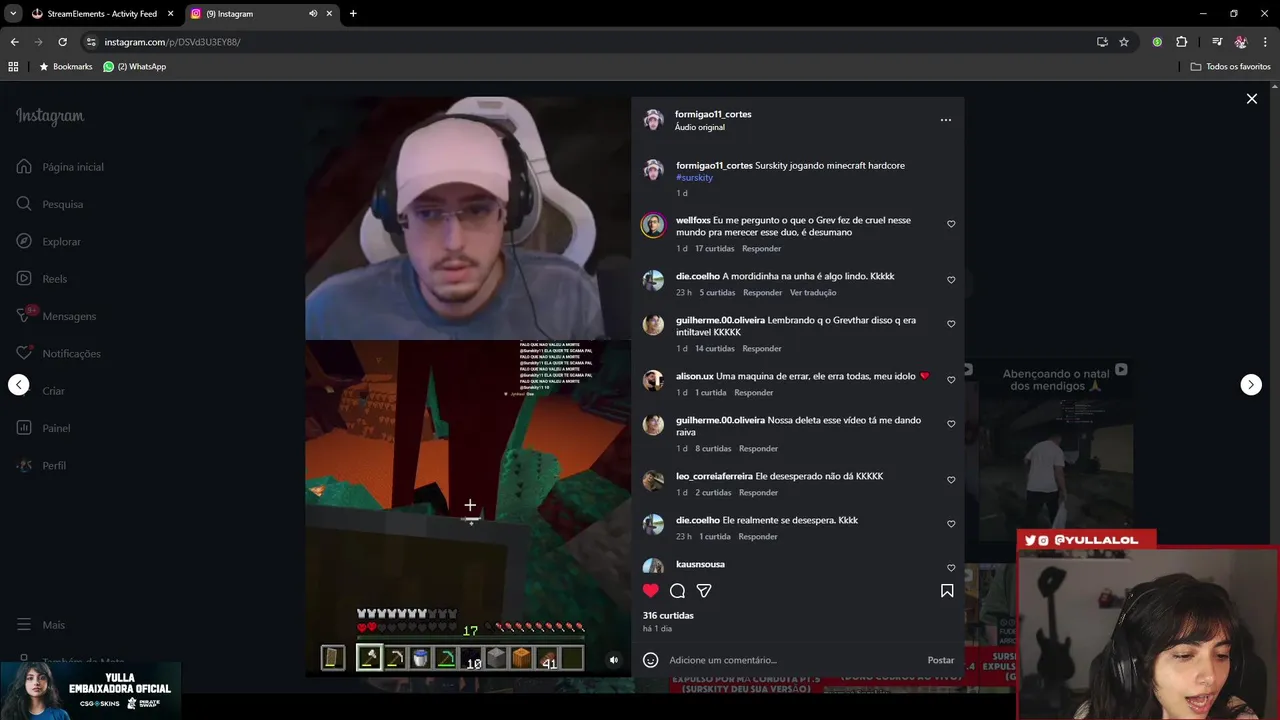Open the Mais menu
This screenshot has height=720, width=1280.
(x=41, y=625)
